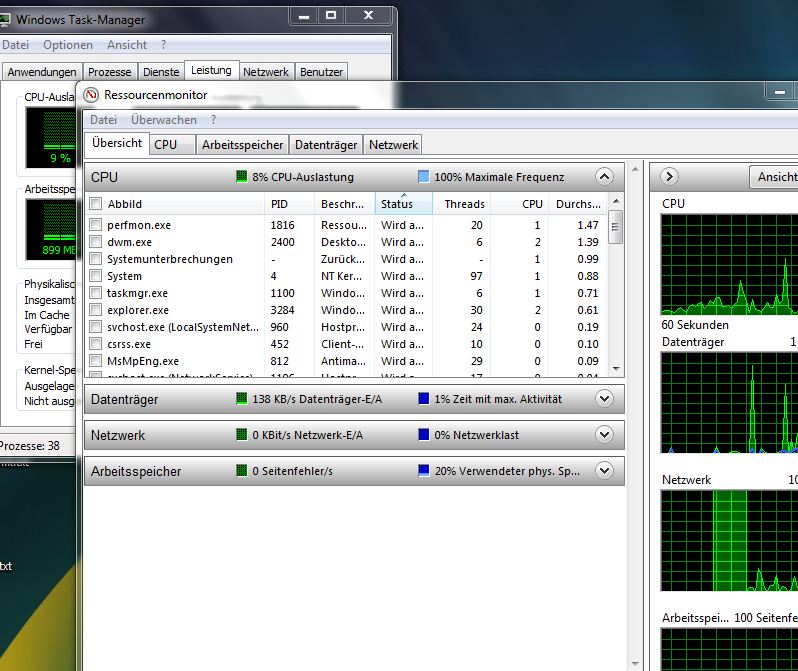Sort by the Durchs... column header
Viewport: 798px width, 671px height.
(579, 204)
